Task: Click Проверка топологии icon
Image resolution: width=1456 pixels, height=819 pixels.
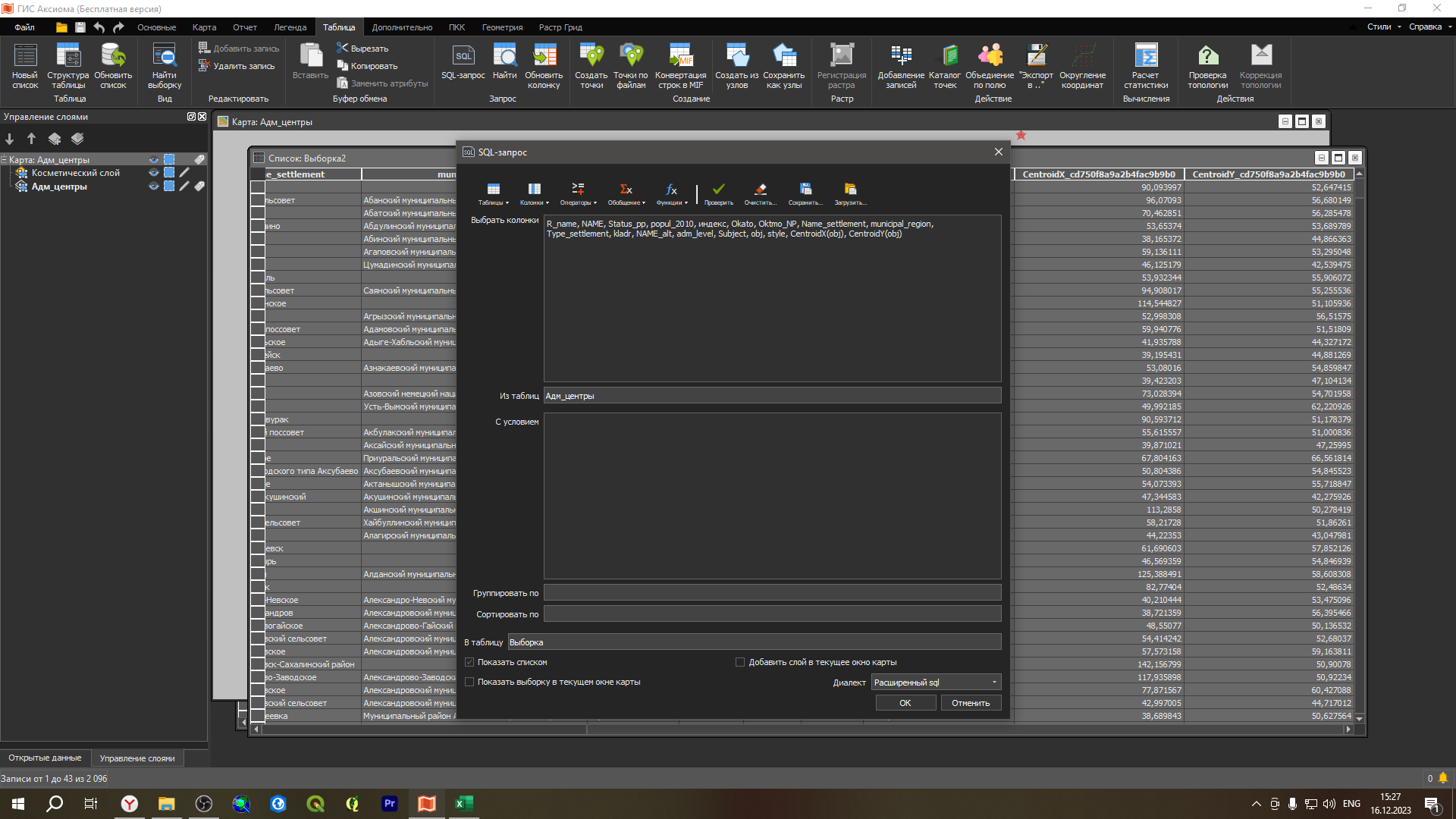Action: (x=1207, y=57)
